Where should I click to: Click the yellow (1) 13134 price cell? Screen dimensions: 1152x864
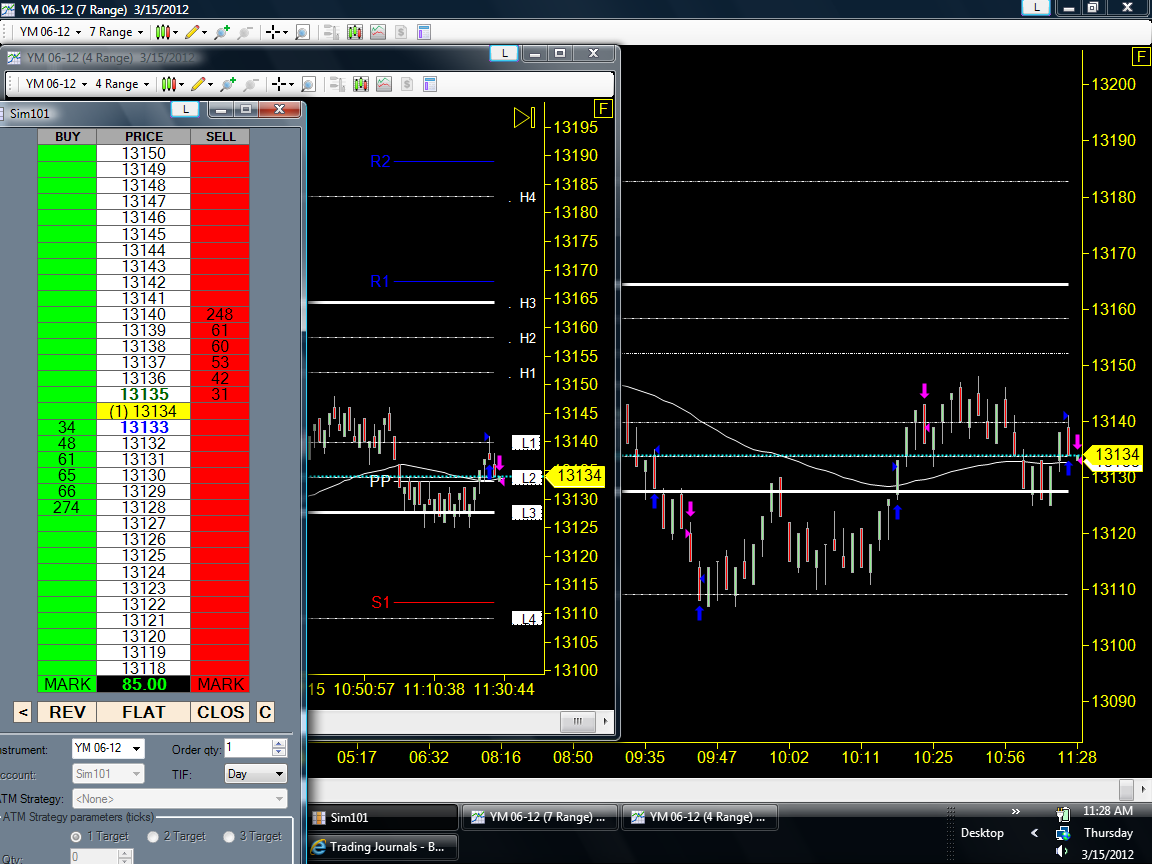coord(143,411)
